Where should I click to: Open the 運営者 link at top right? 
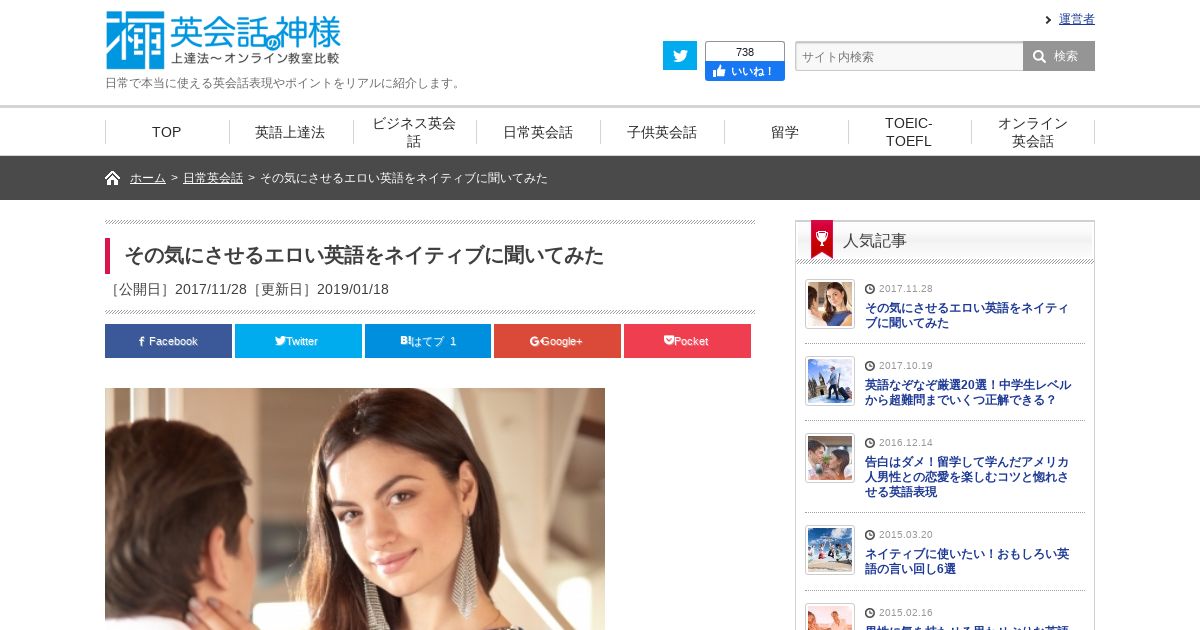pyautogui.click(x=1076, y=19)
